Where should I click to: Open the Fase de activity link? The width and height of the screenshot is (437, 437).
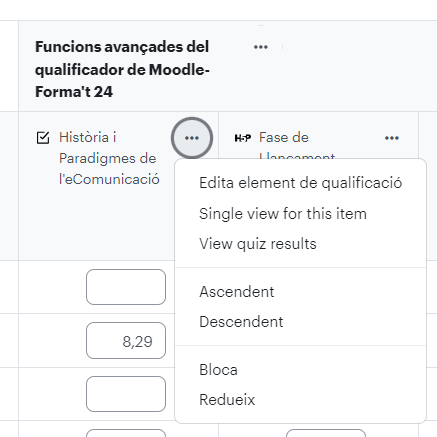pos(284,137)
